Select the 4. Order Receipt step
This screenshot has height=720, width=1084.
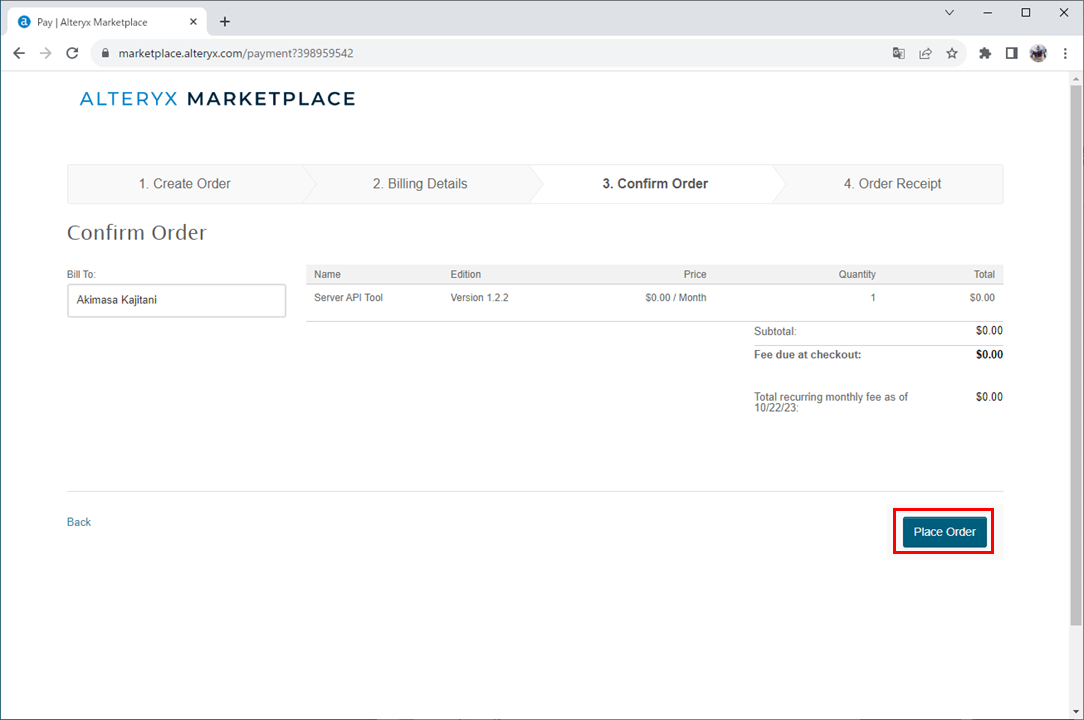[x=892, y=184]
